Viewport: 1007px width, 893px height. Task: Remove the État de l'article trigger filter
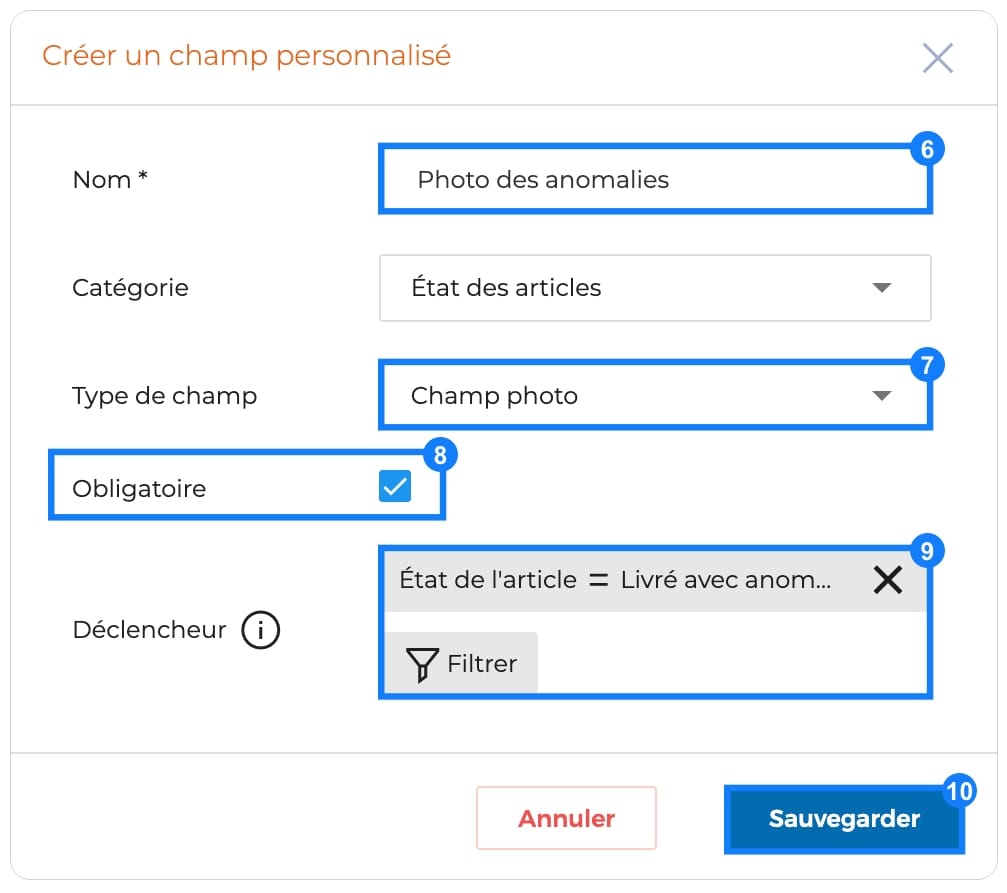pos(888,580)
